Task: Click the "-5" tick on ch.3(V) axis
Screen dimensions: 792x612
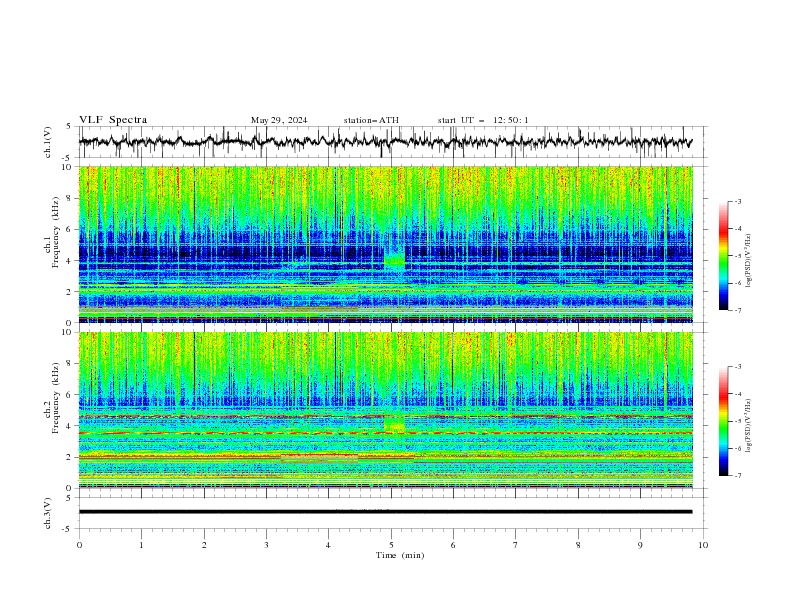Action: click(67, 529)
